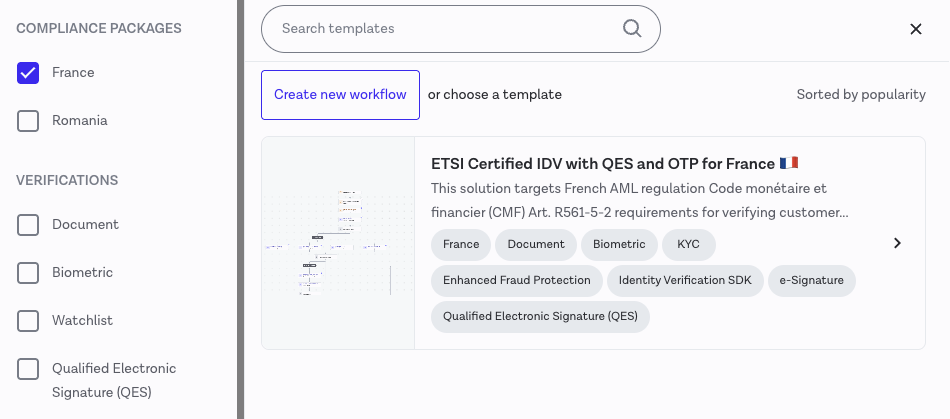The height and width of the screenshot is (419, 950).
Task: Close the template picker with X
Action: tap(916, 29)
